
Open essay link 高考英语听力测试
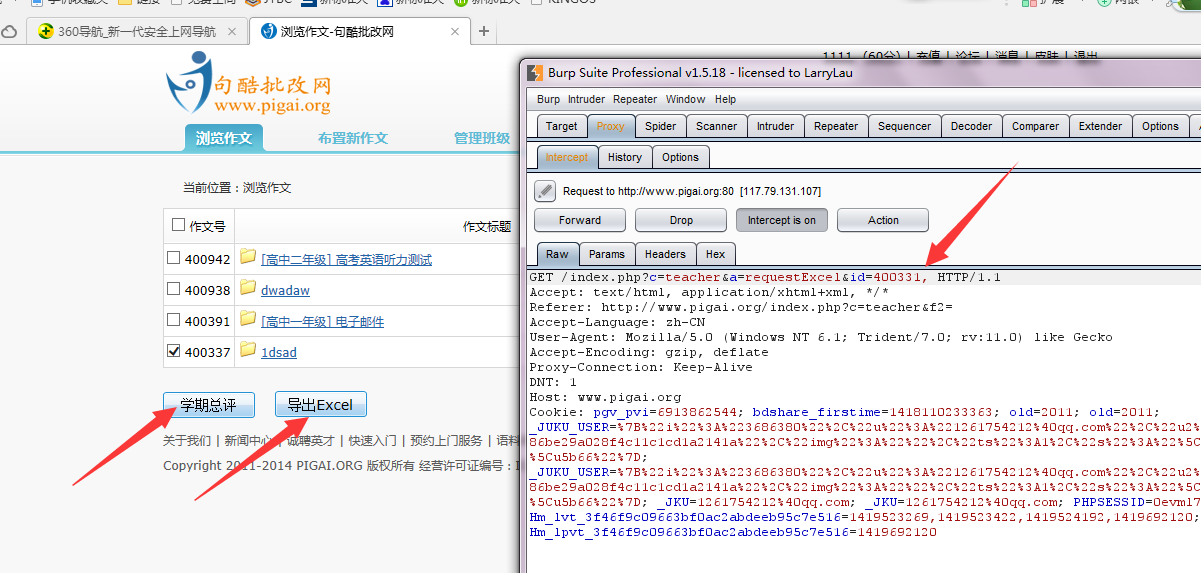pyautogui.click(x=346, y=260)
